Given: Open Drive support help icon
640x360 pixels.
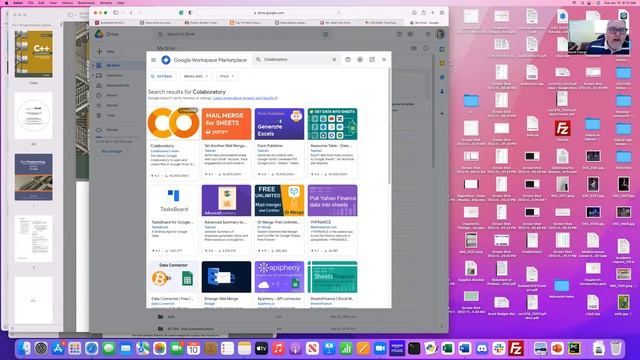Looking at the screenshot, I should pos(399,34).
